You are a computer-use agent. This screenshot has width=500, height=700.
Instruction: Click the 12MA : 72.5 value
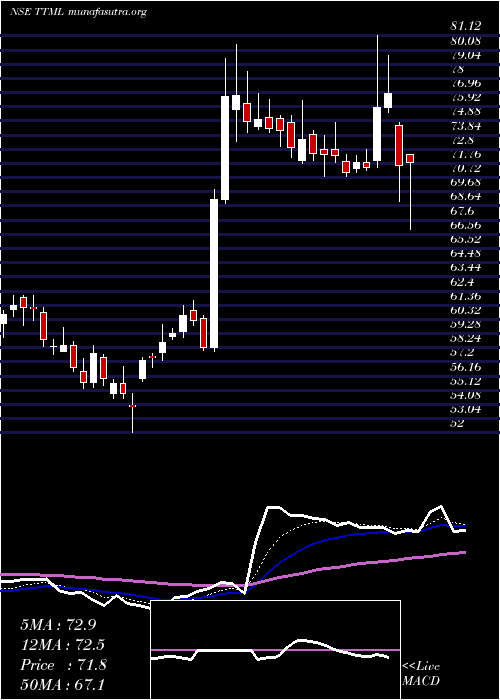pyautogui.click(x=62, y=645)
